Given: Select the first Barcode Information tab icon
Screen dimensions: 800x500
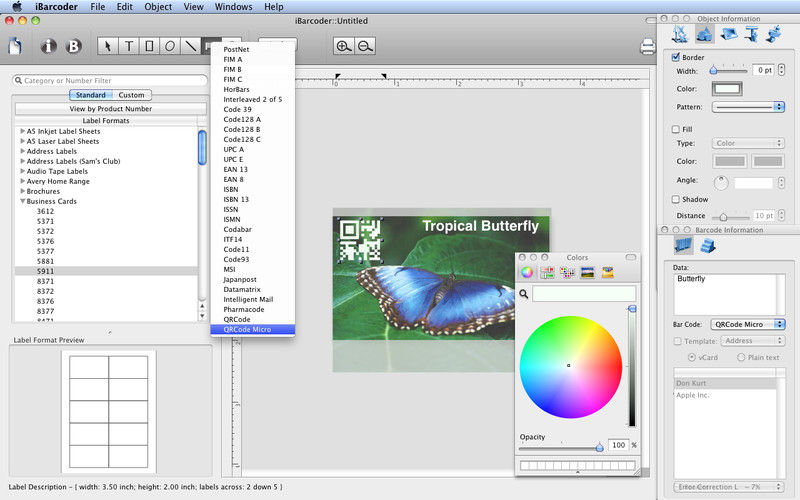Looking at the screenshot, I should pos(683,245).
